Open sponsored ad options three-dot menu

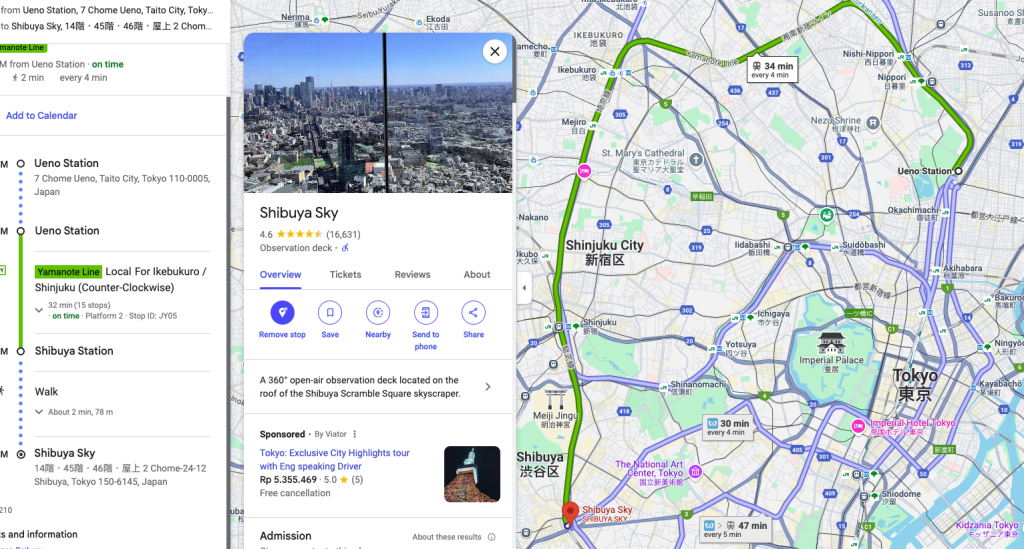(355, 434)
